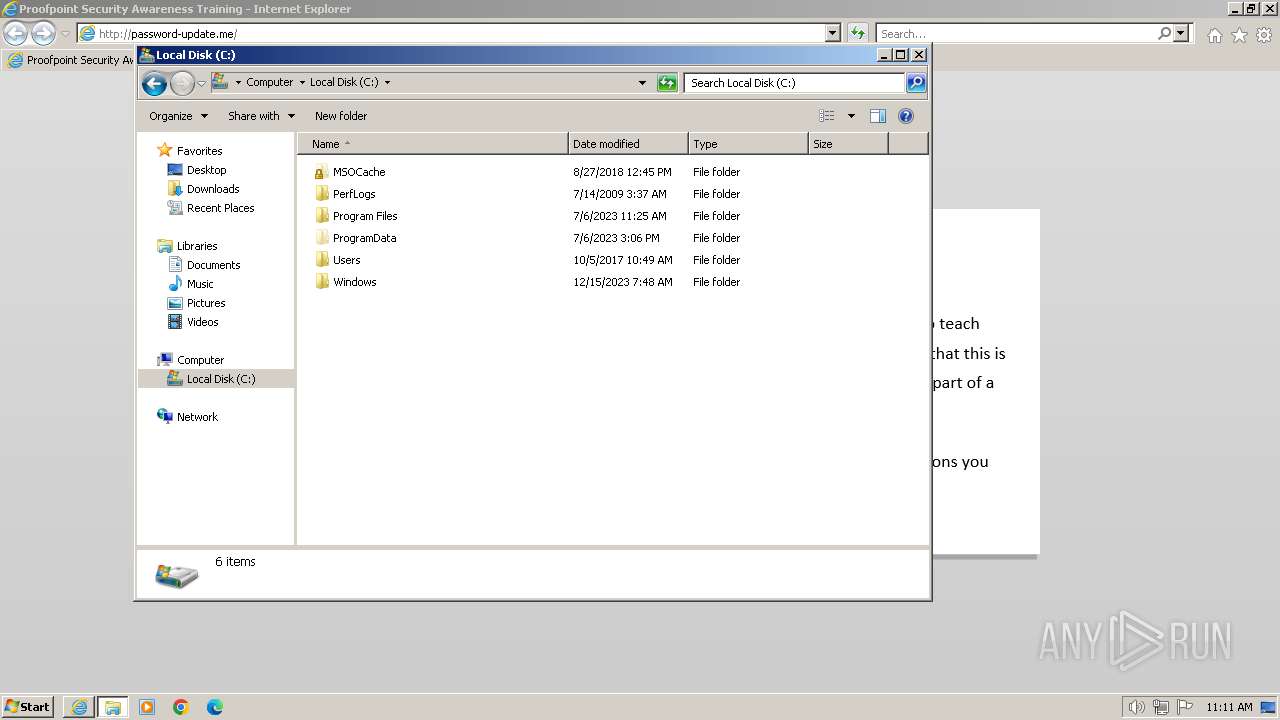Click the volume speaker tray icon
1280x720 pixels.
click(x=1136, y=707)
